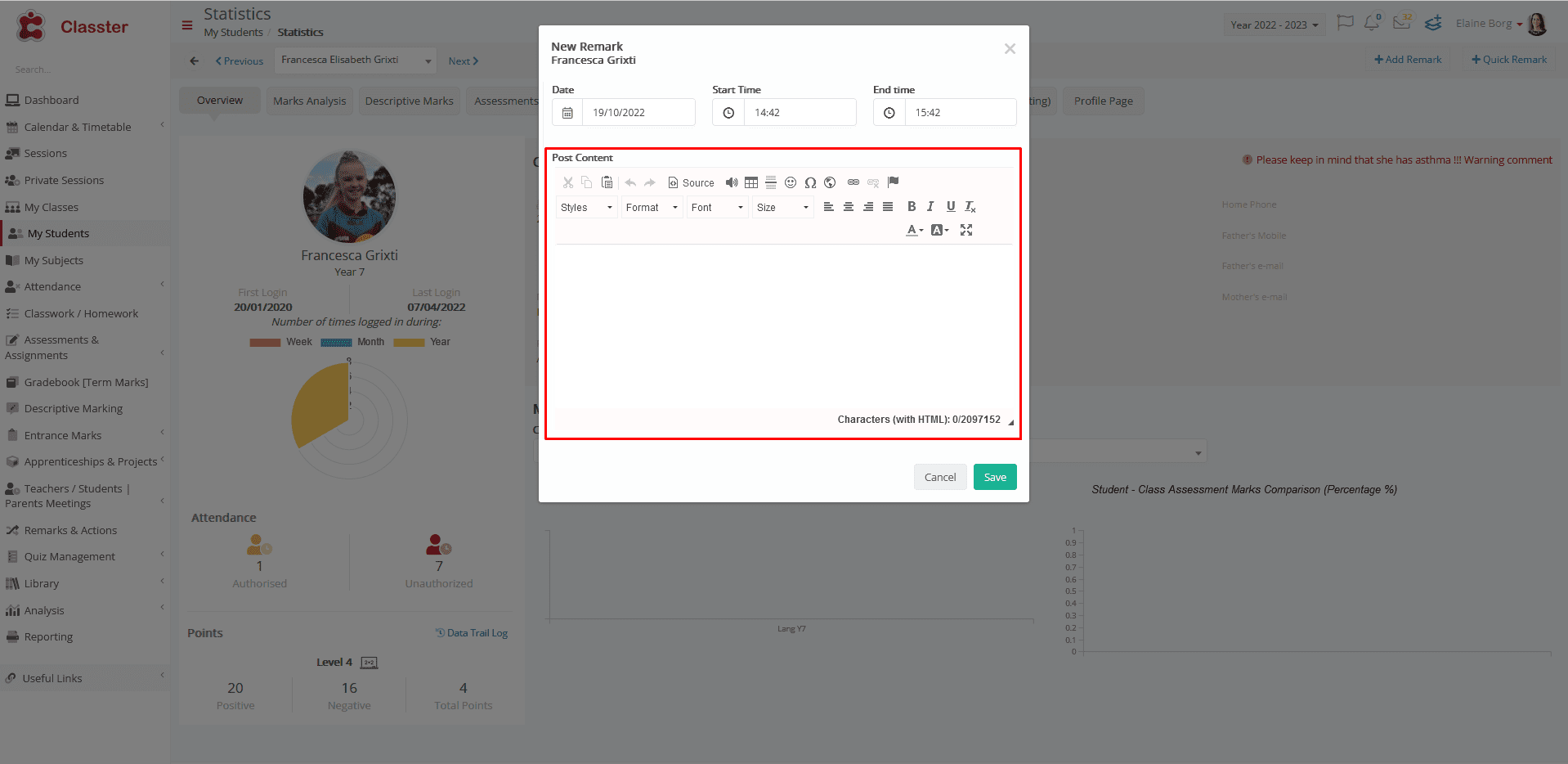Insert audio with the speaker icon
This screenshot has height=764, width=1568.
pyautogui.click(x=732, y=182)
